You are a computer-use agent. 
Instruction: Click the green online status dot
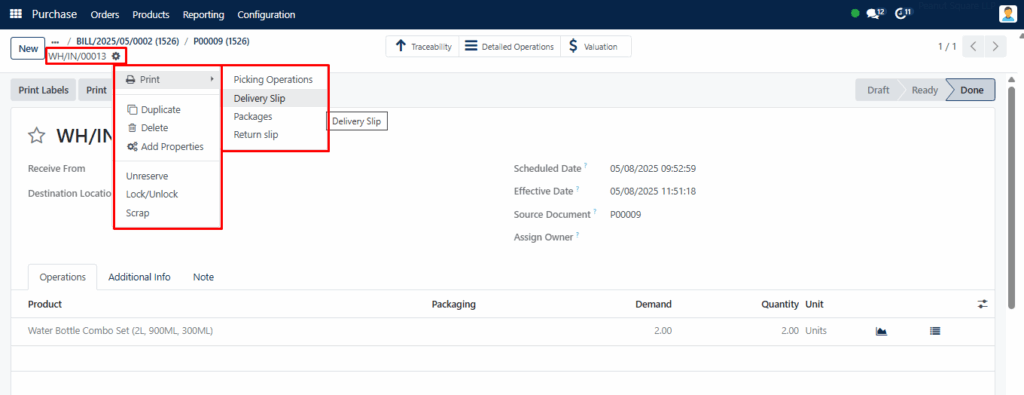pos(855,13)
